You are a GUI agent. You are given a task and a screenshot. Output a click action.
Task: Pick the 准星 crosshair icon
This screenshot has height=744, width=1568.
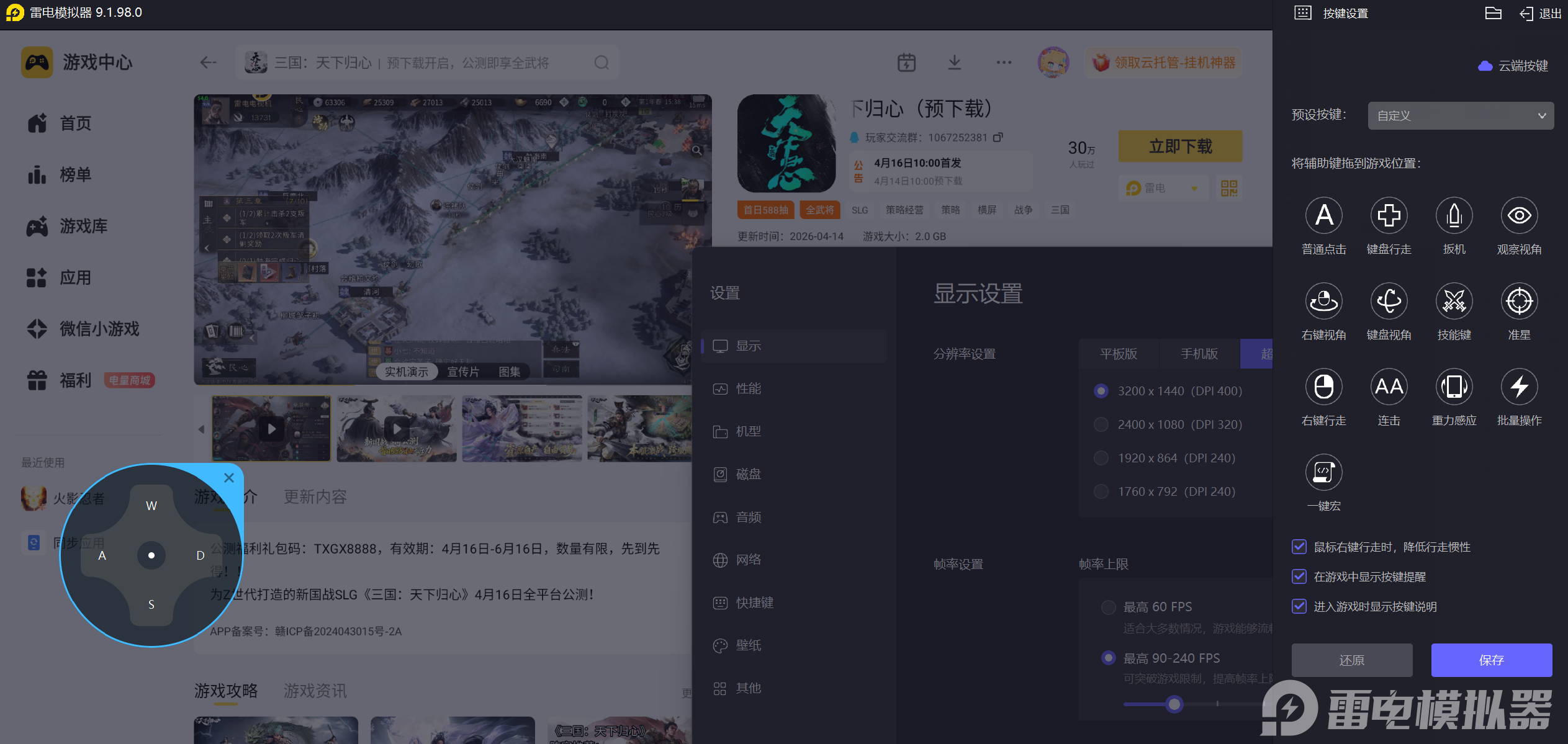click(x=1519, y=302)
